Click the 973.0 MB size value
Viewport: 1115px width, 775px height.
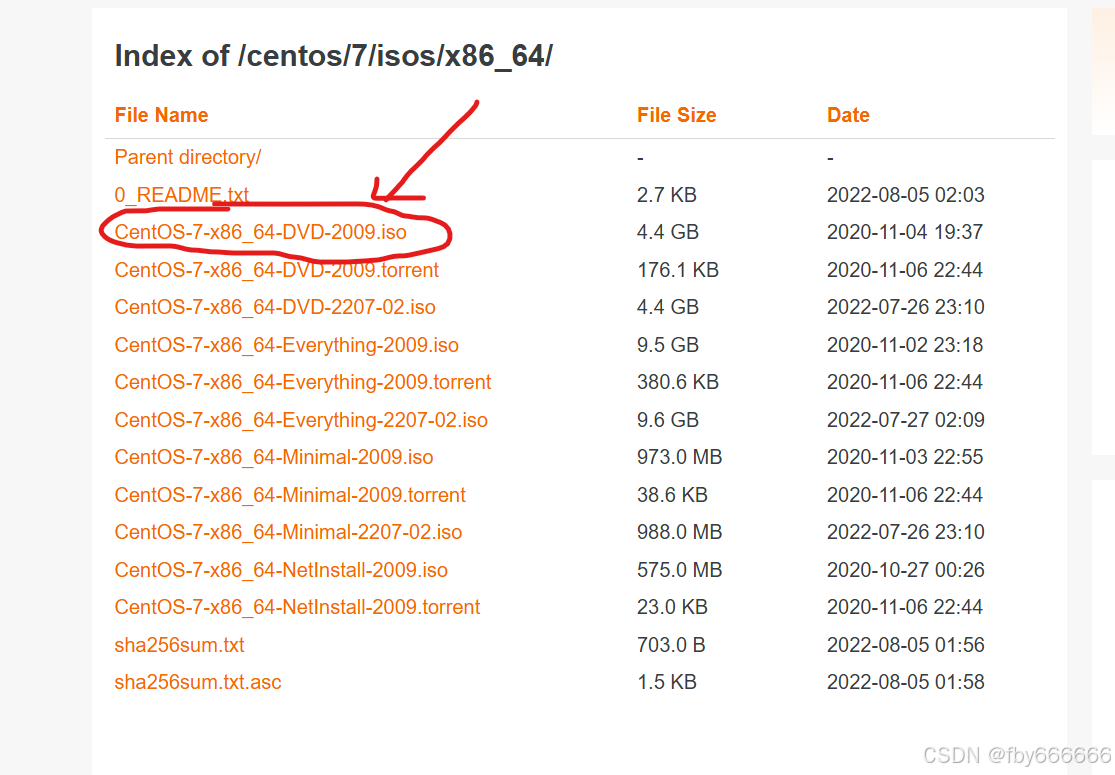point(680,457)
